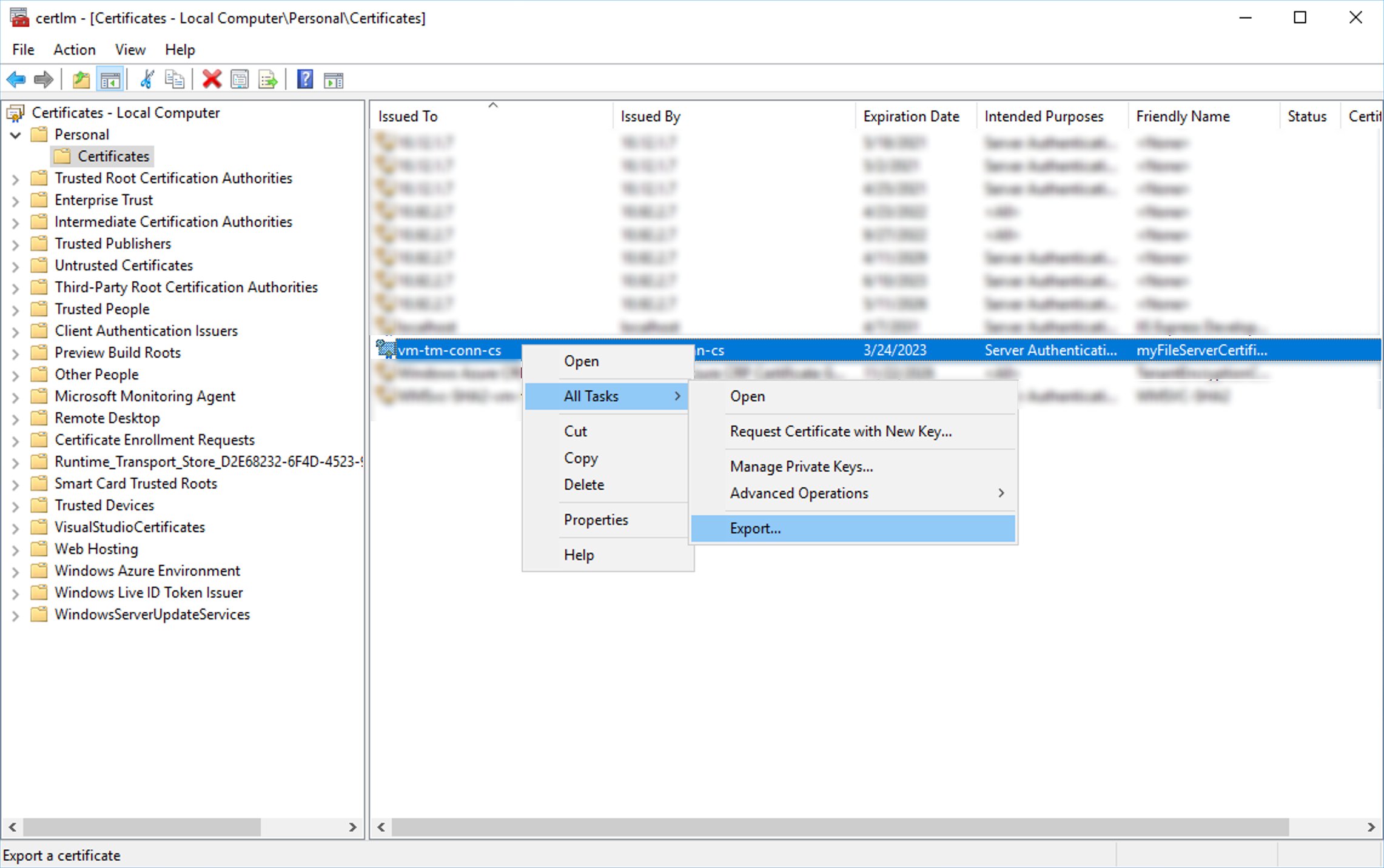This screenshot has height=868, width=1384.
Task: Expand Intermediate Certification Authorities node
Action: coord(15,222)
